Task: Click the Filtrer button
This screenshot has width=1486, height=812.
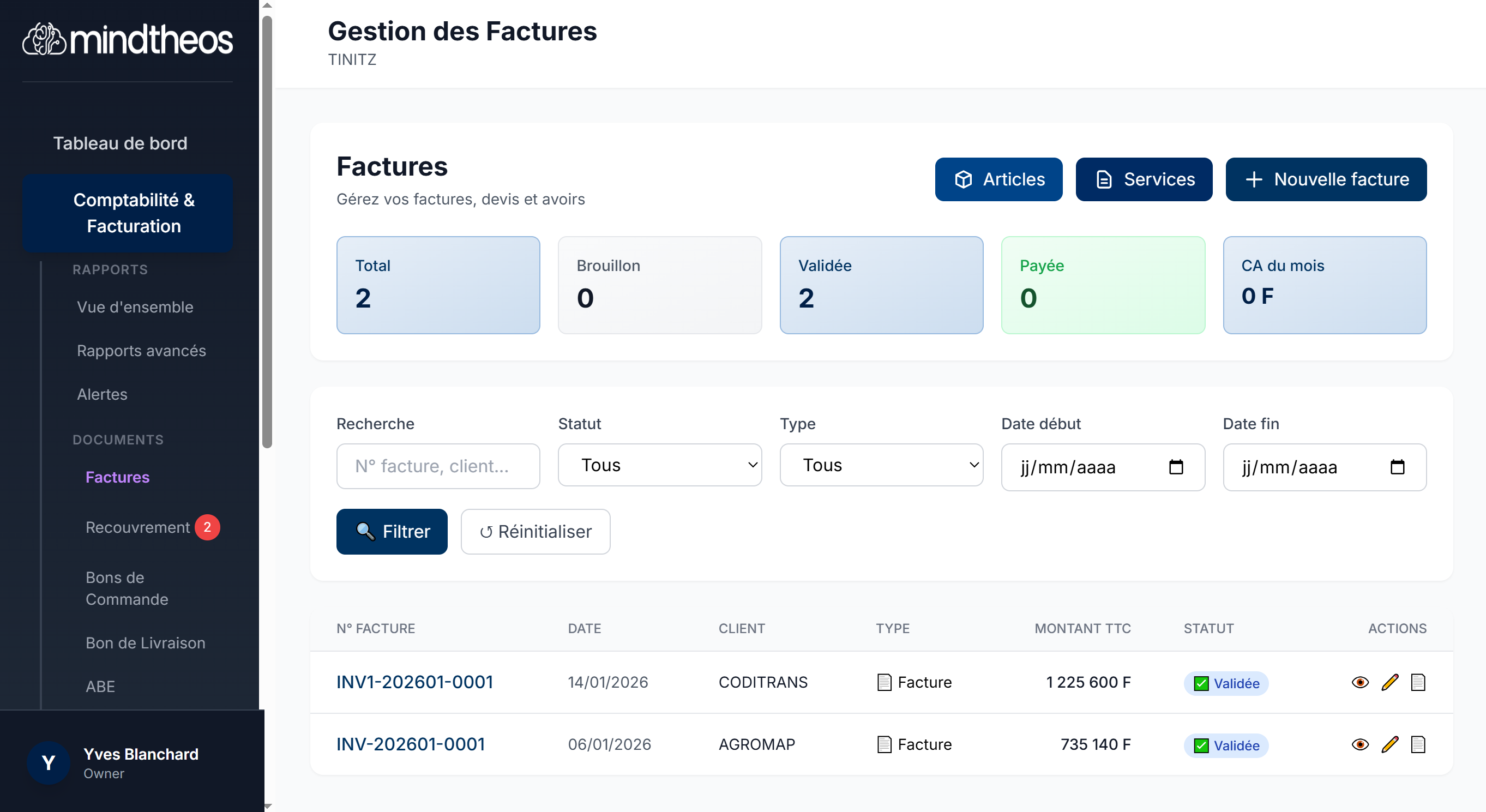Action: click(x=392, y=531)
